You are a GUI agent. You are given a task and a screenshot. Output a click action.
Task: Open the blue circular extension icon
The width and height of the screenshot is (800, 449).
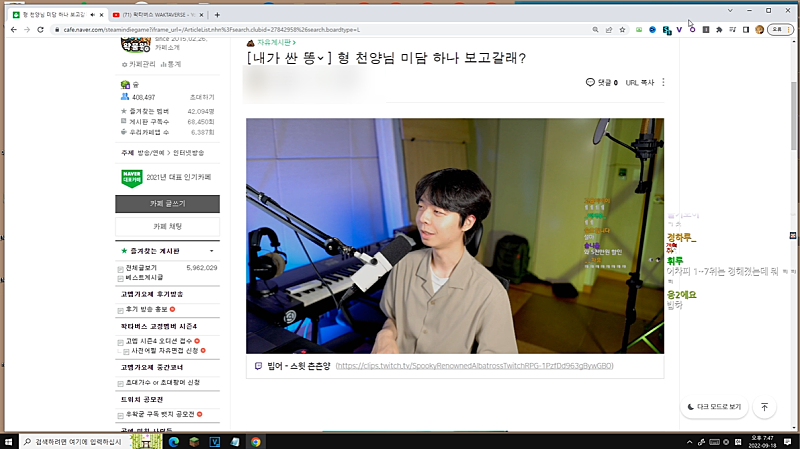pos(652,30)
